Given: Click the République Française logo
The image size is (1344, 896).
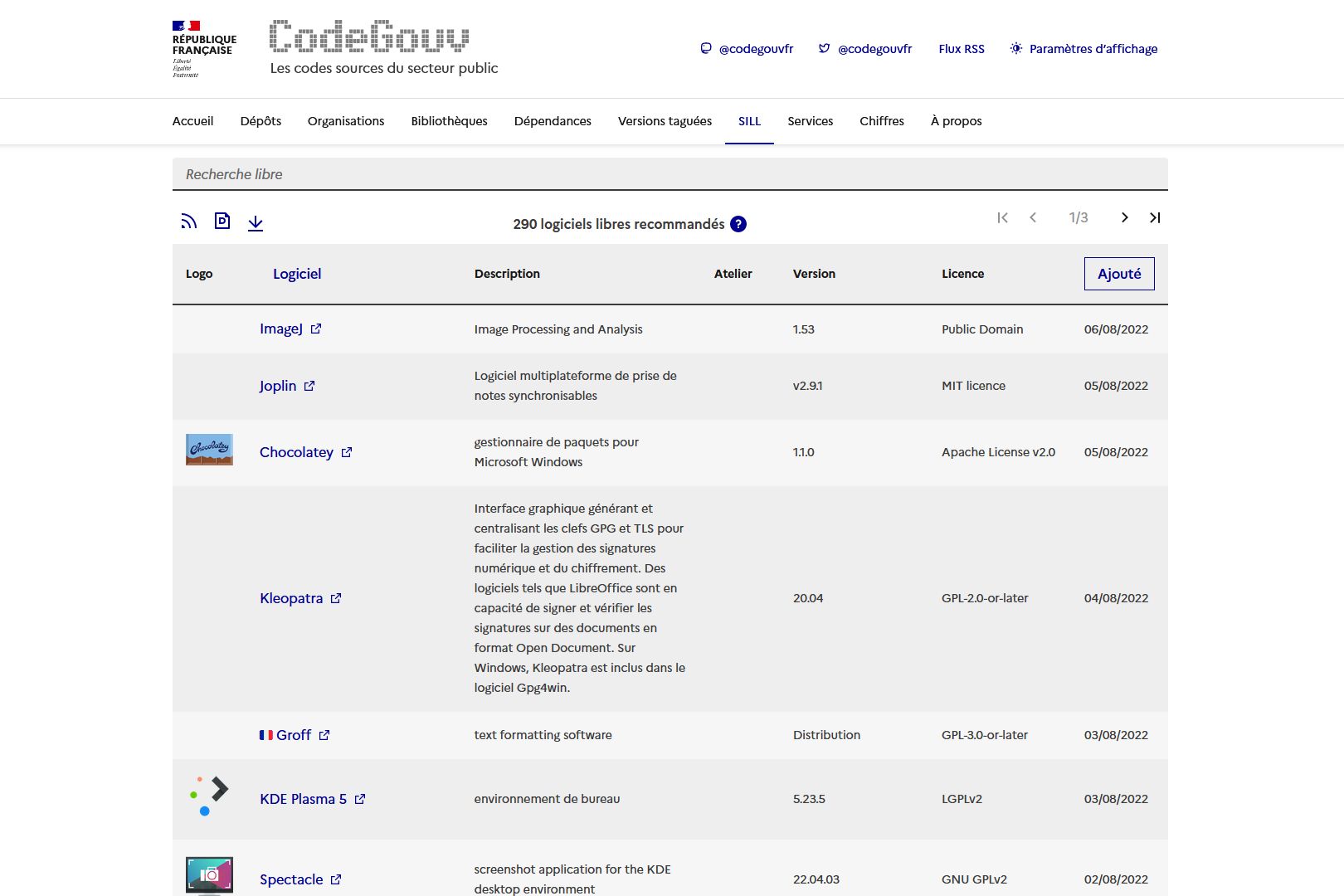Looking at the screenshot, I should 204,49.
